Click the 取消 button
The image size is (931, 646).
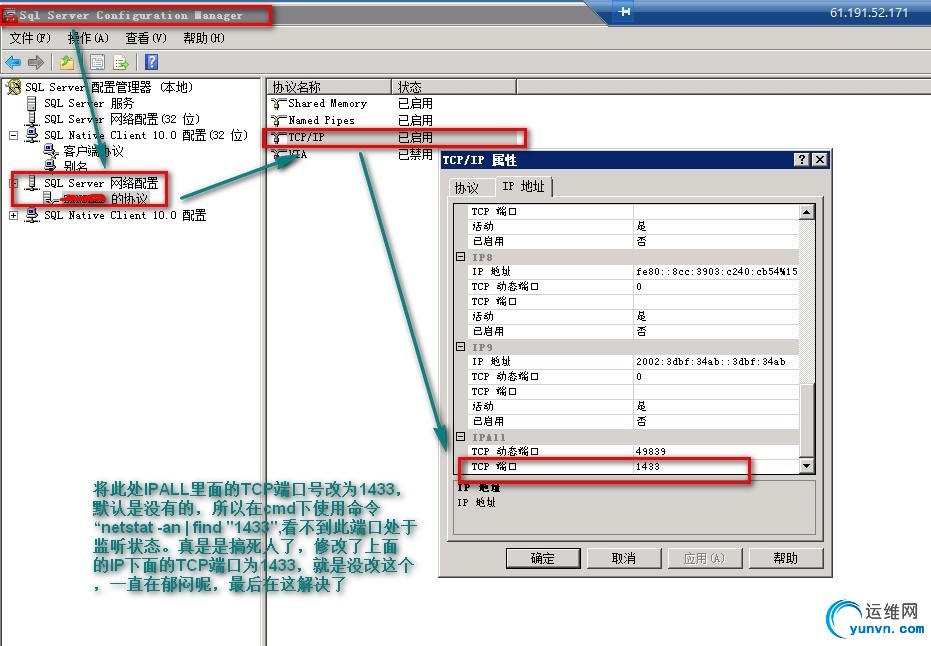pyautogui.click(x=624, y=558)
